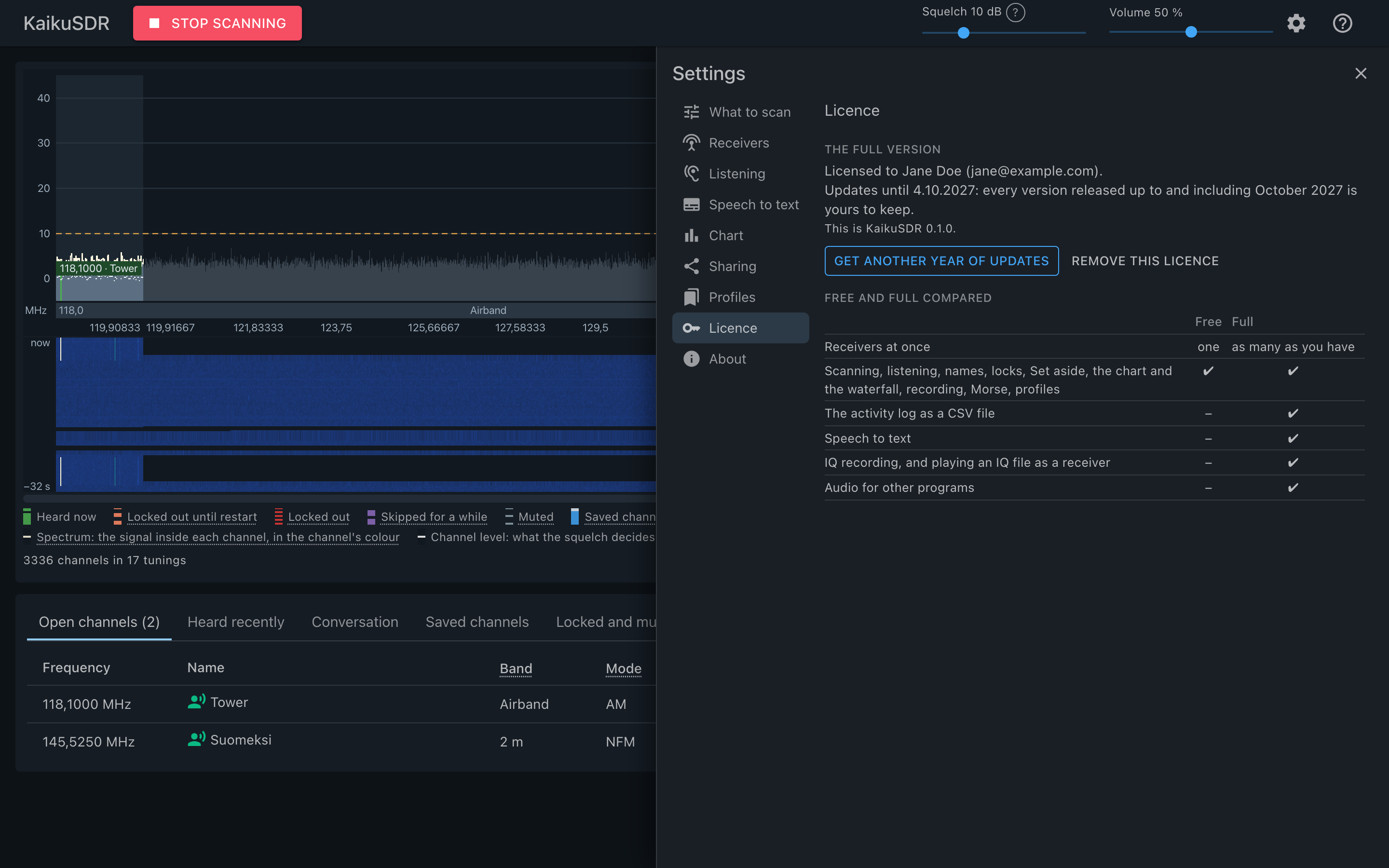
Task: Select the 145,5250 MHz frequency cell
Action: (x=88, y=742)
